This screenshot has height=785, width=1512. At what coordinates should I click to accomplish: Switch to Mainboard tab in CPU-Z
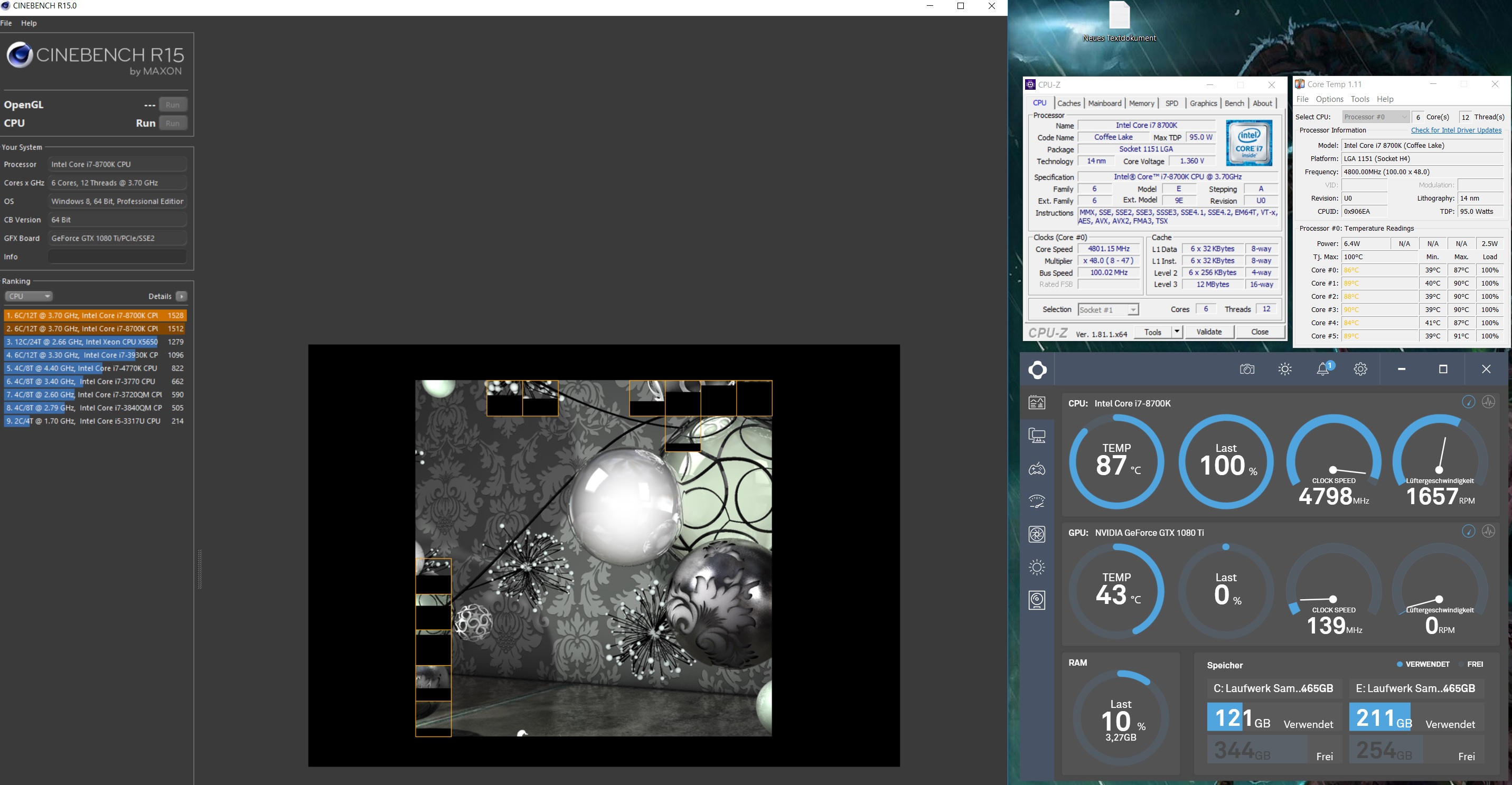pyautogui.click(x=1105, y=103)
